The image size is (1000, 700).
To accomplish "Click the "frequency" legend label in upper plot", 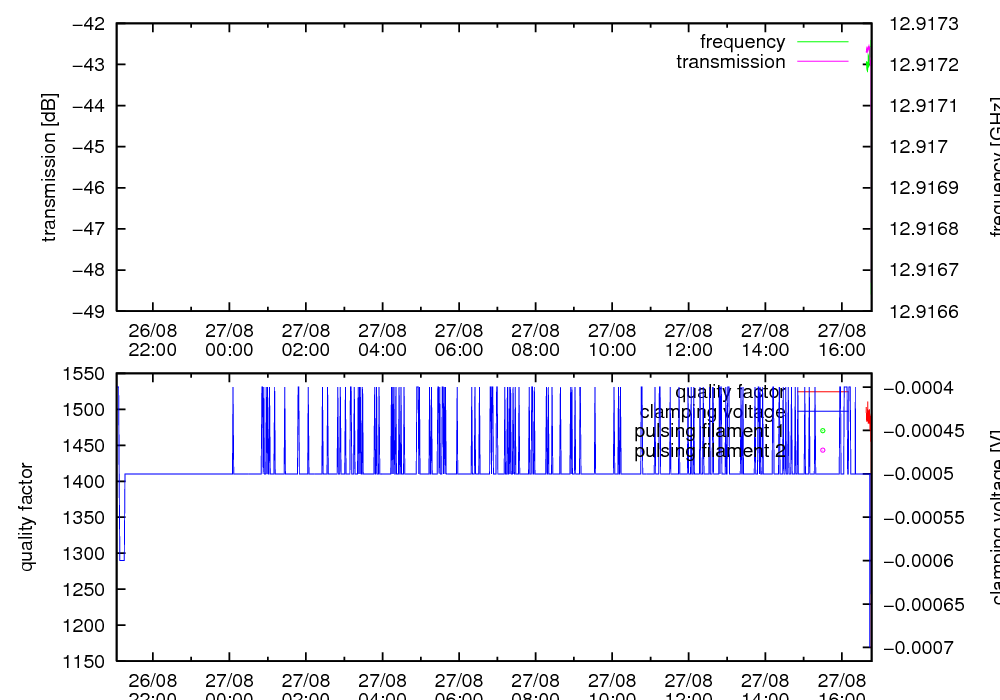I will (742, 42).
